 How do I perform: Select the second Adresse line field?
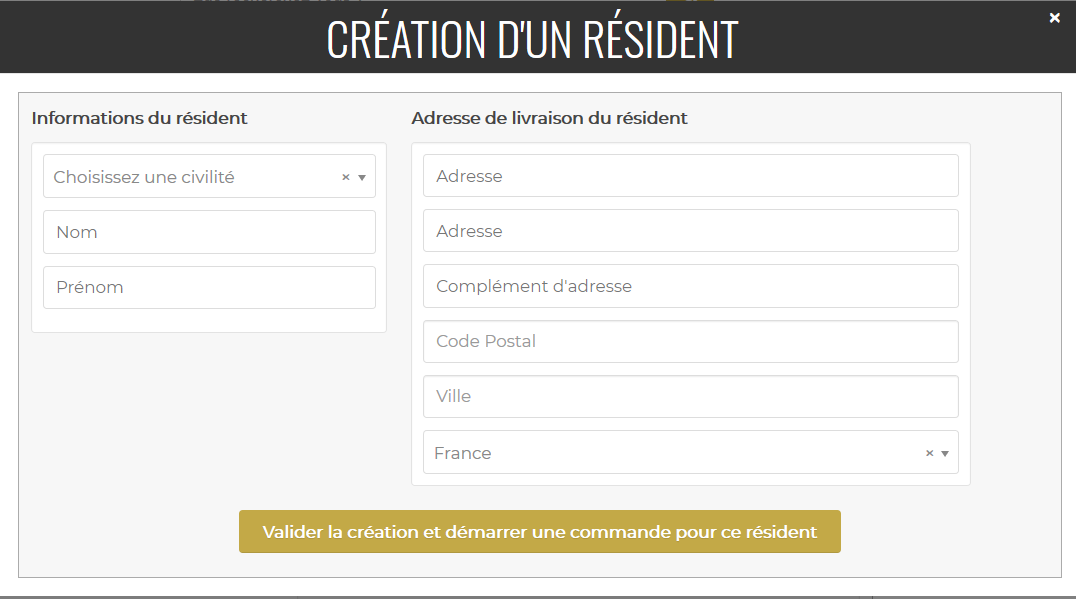click(x=690, y=231)
